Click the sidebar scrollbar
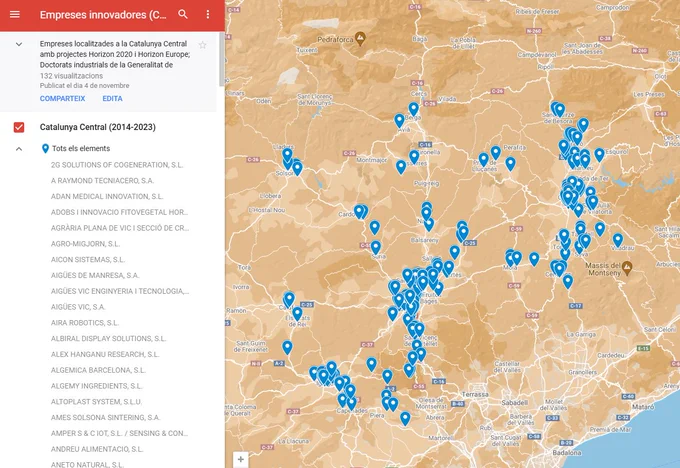Viewport: 680px width, 468px height. tap(222, 59)
